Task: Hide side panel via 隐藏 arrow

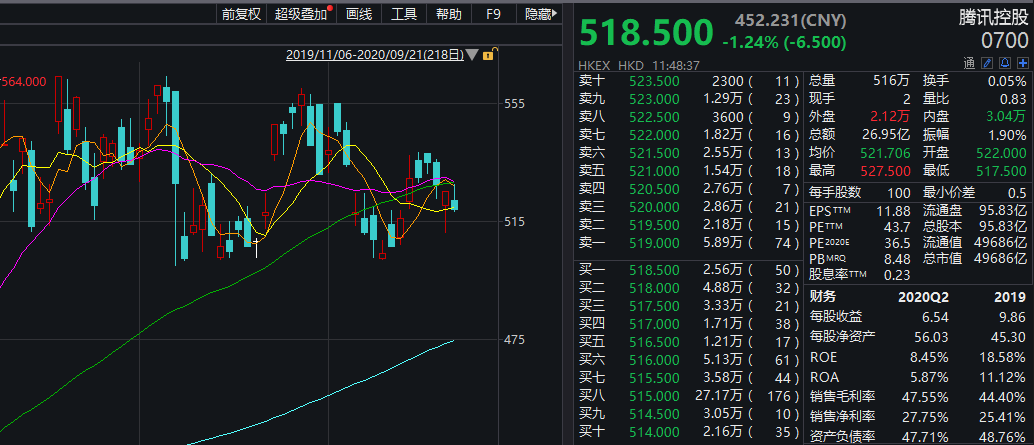Action: click(541, 15)
